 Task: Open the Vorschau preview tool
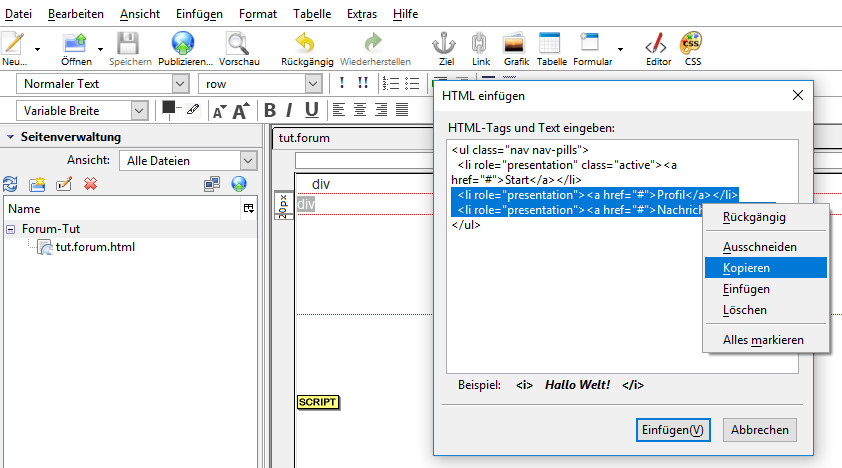pyautogui.click(x=238, y=44)
